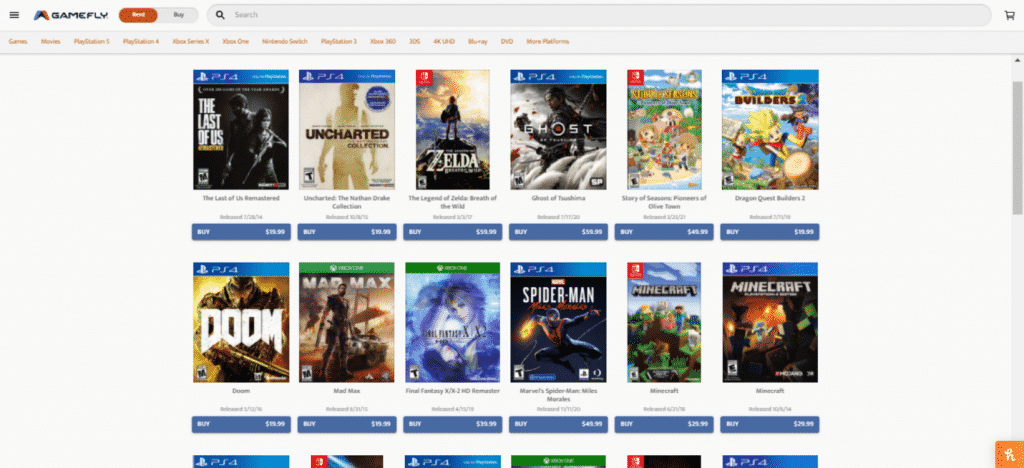The width and height of the screenshot is (1024, 468).
Task: Select Nintendo Switch platform tab
Action: pos(285,42)
